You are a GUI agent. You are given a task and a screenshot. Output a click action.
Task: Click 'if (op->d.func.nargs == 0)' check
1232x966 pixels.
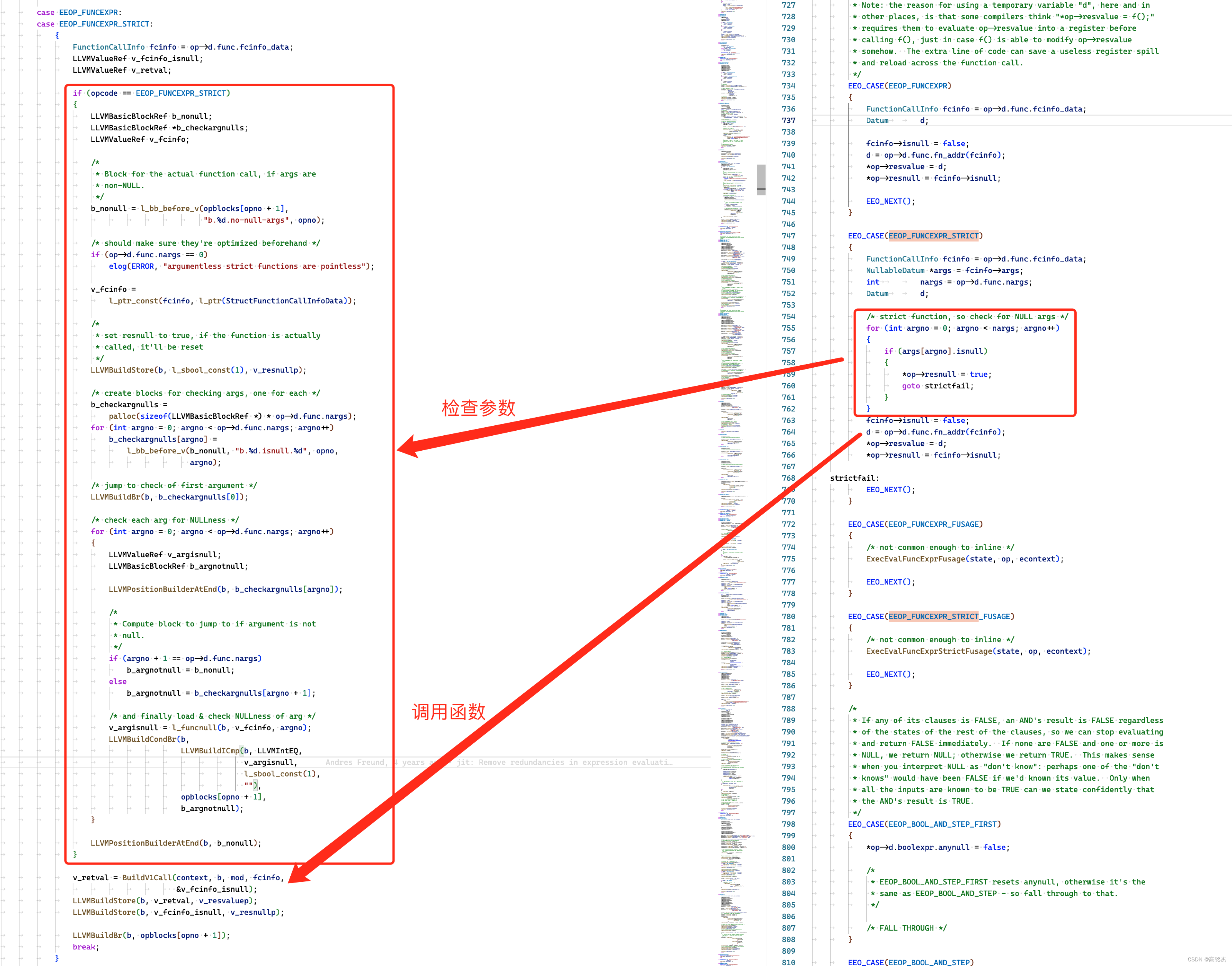[149, 255]
